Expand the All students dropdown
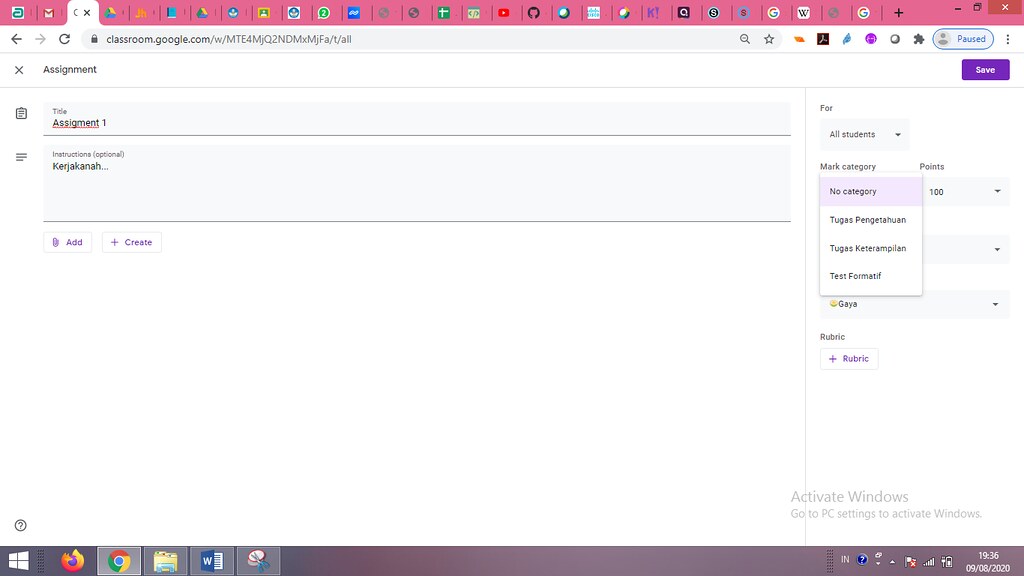 [865, 135]
